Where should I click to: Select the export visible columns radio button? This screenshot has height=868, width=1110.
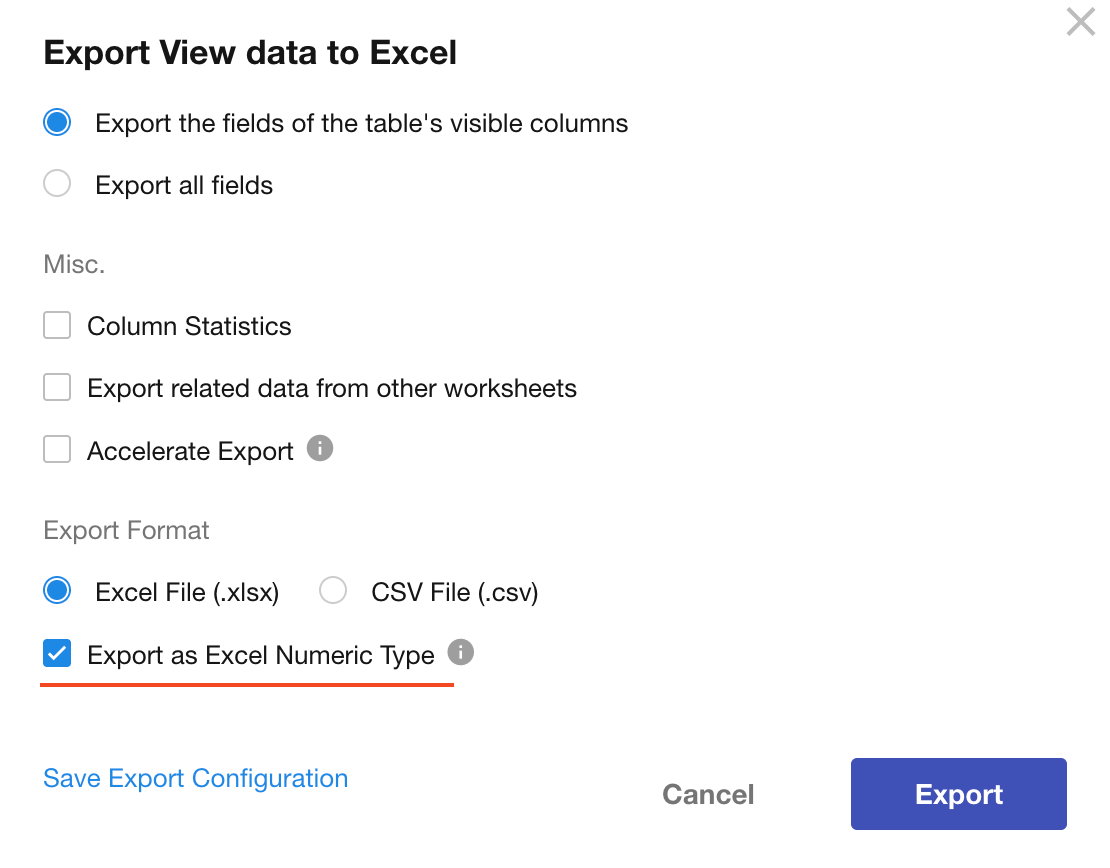tap(57, 123)
